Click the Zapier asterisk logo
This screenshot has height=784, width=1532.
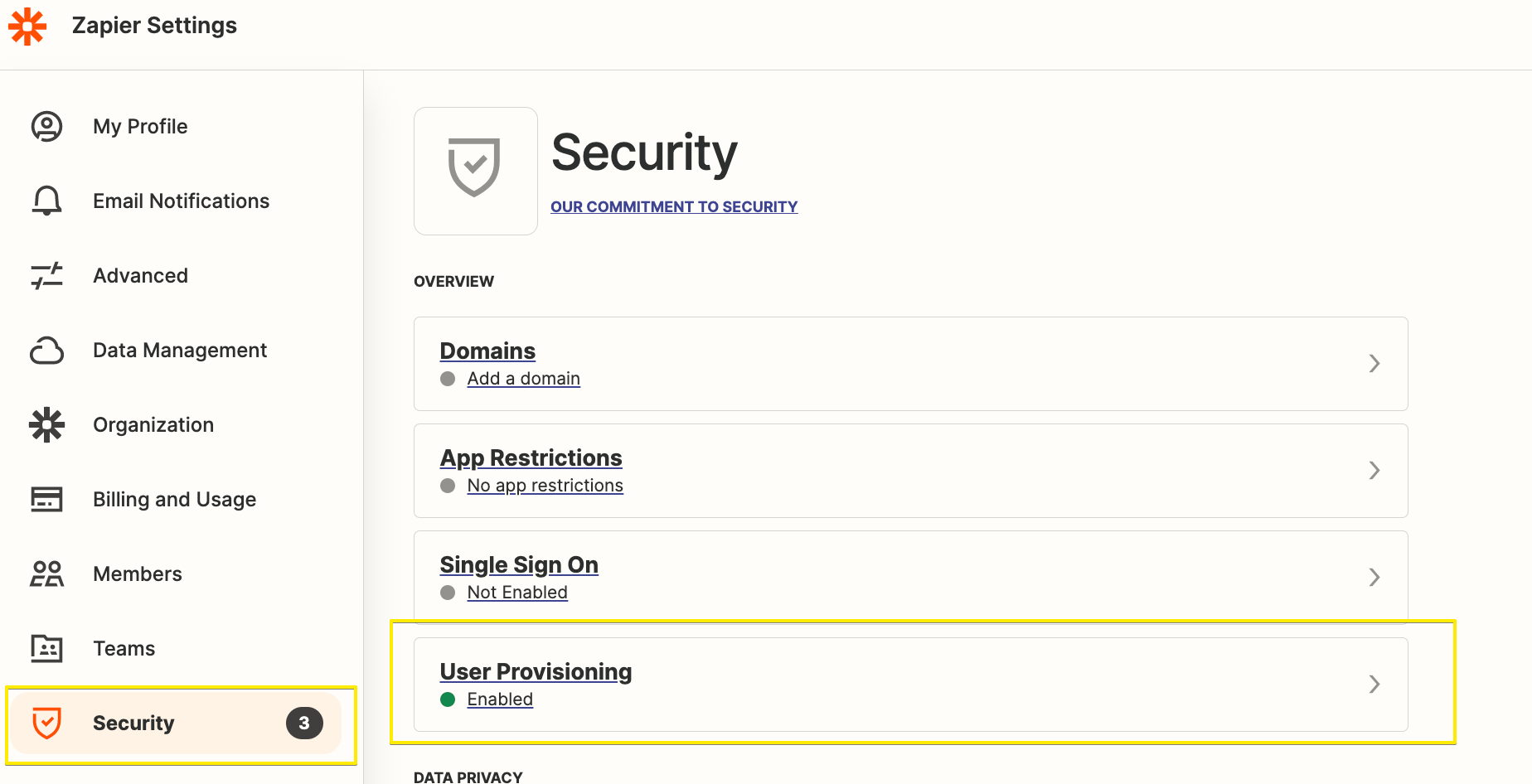click(27, 27)
